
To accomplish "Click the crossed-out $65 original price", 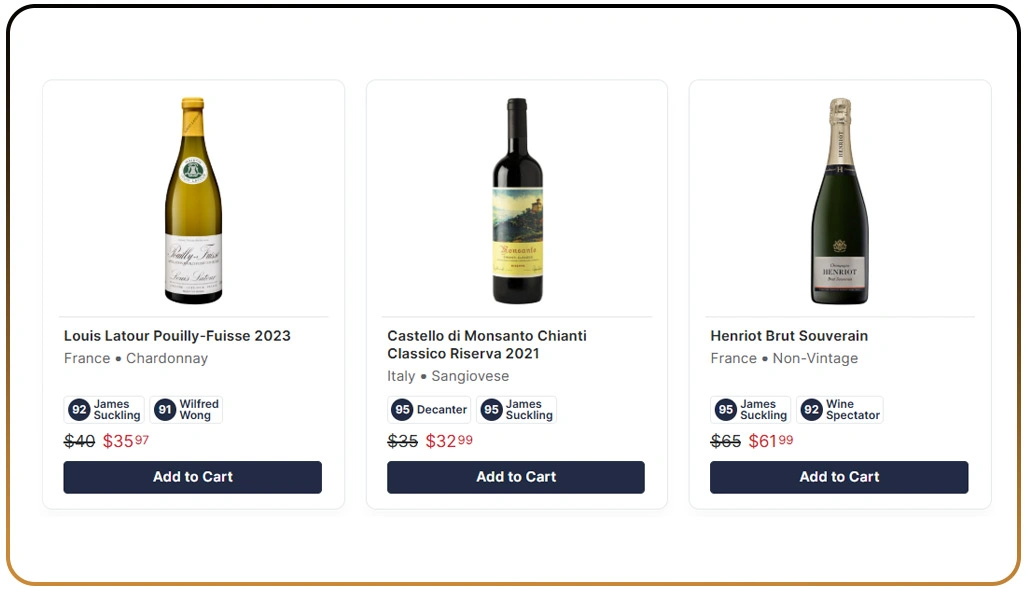I will click(x=725, y=442).
